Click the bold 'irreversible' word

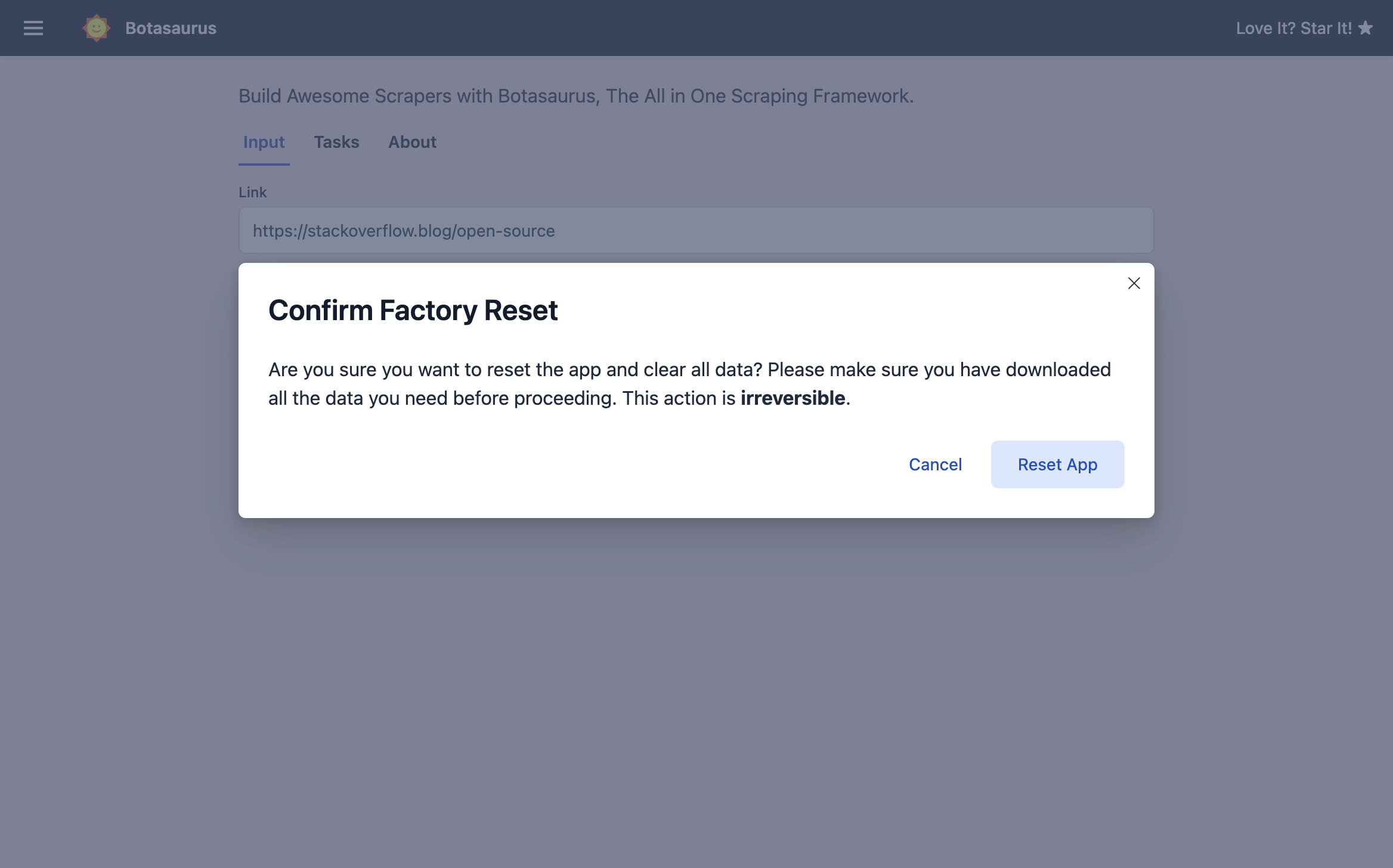793,398
